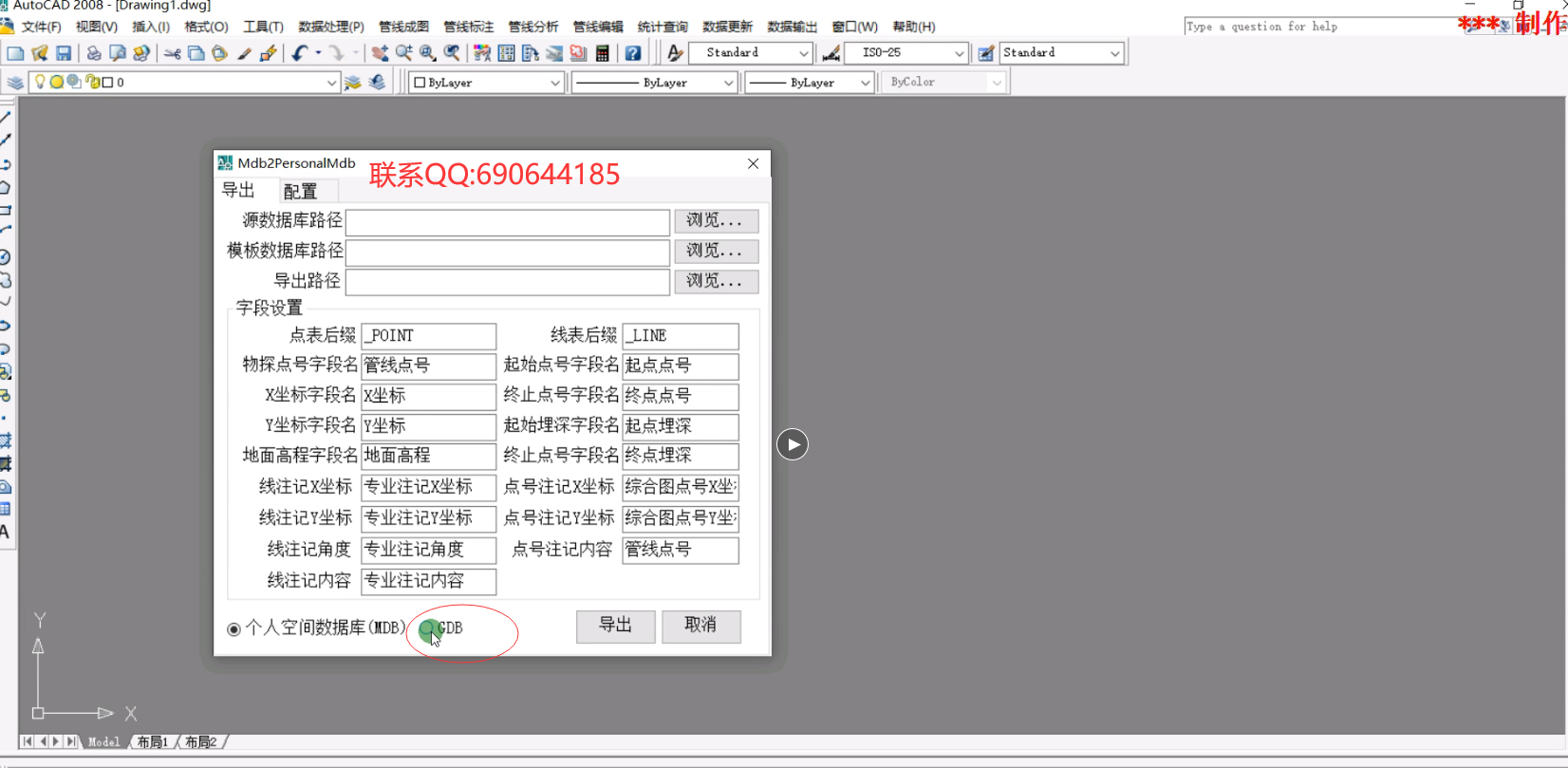Select the Match Properties brush icon
The image size is (1568, 768).
click(244, 53)
